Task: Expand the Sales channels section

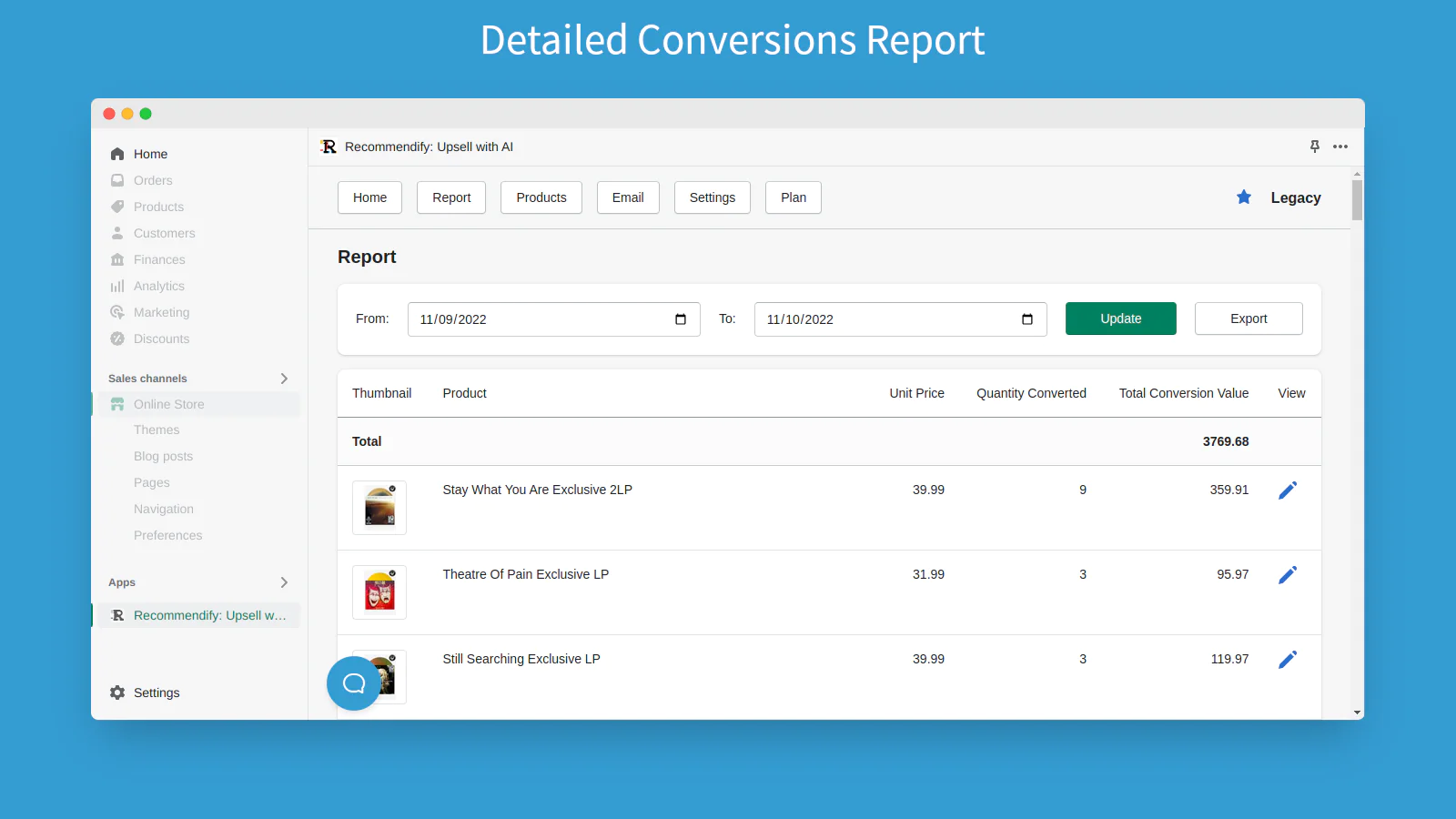Action: (x=284, y=379)
